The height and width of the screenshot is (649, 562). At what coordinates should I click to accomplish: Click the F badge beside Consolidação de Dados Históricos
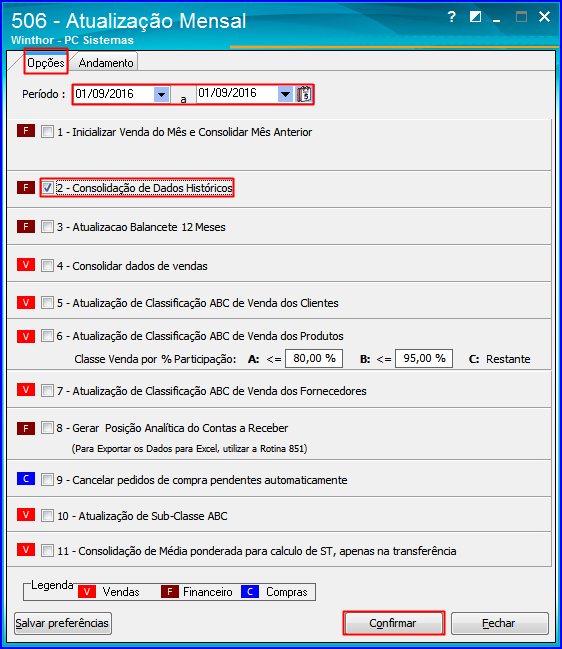tap(26, 187)
